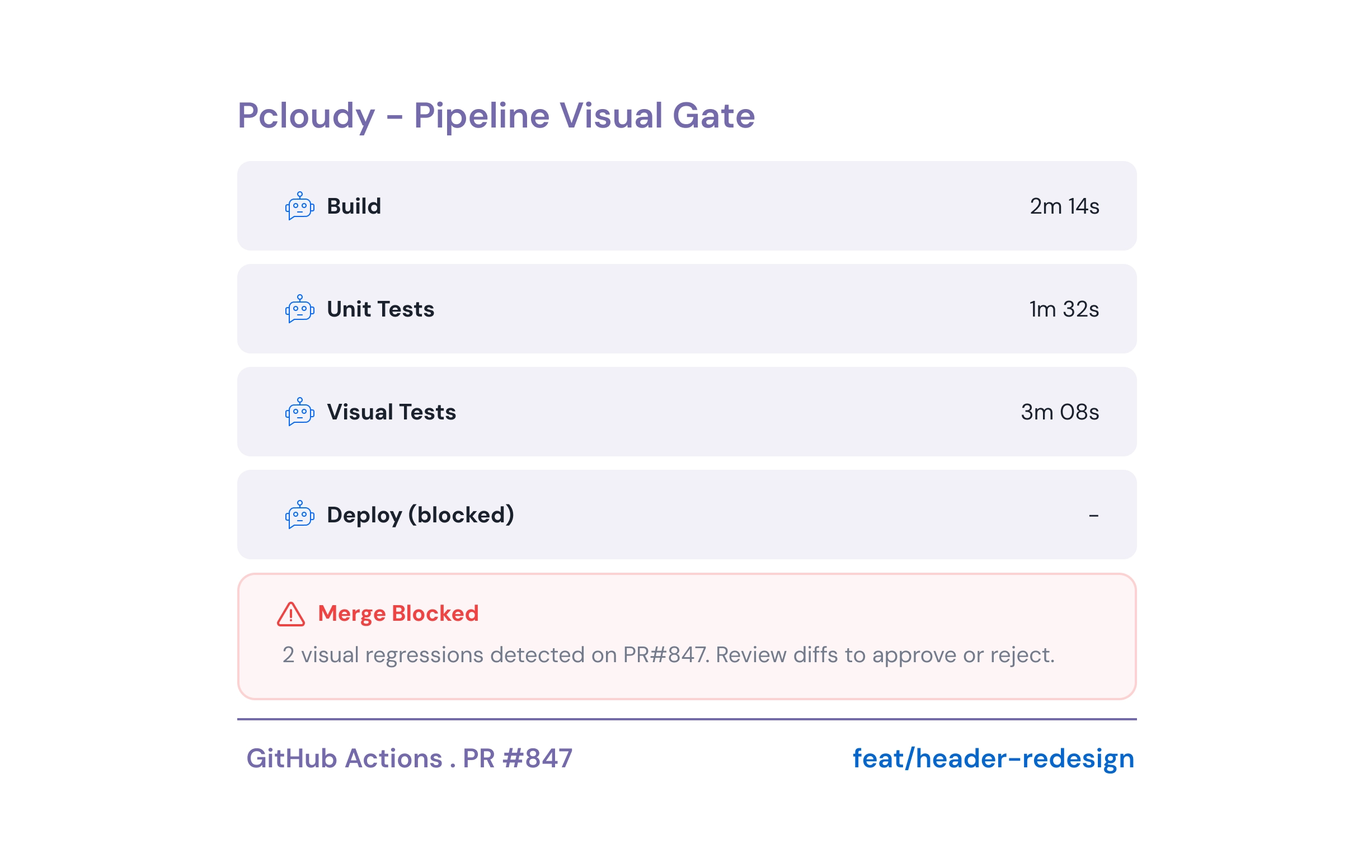This screenshot has height=868, width=1372.
Task: Click the Visual Tests duration 3m 08s
Action: (1060, 412)
